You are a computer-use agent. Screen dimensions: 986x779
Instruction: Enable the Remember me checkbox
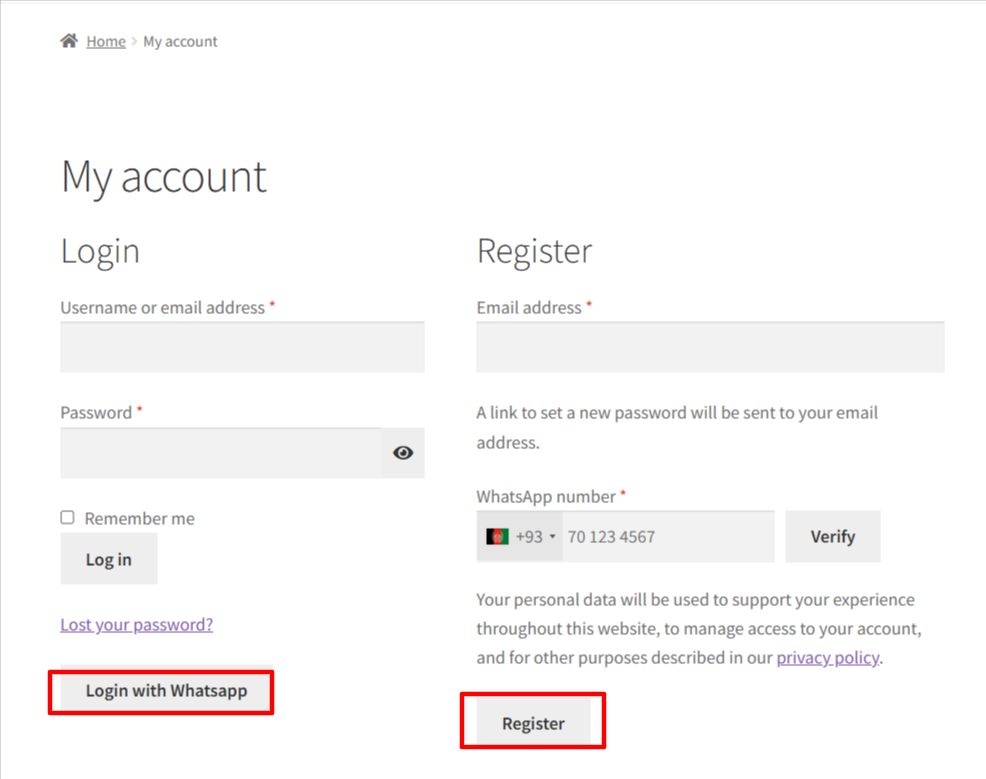click(x=66, y=517)
